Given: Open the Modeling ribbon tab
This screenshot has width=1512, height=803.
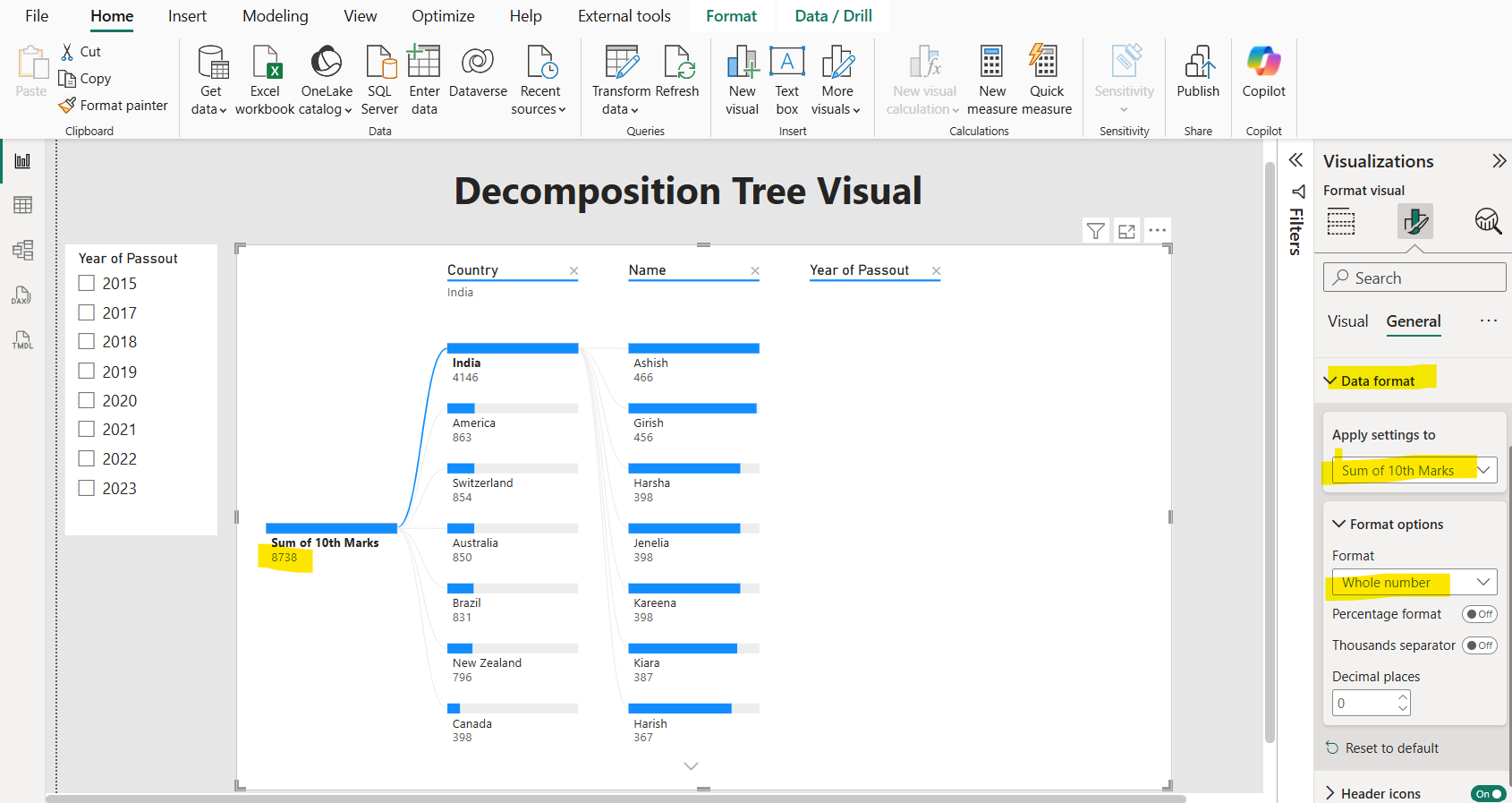Looking at the screenshot, I should coord(275,16).
